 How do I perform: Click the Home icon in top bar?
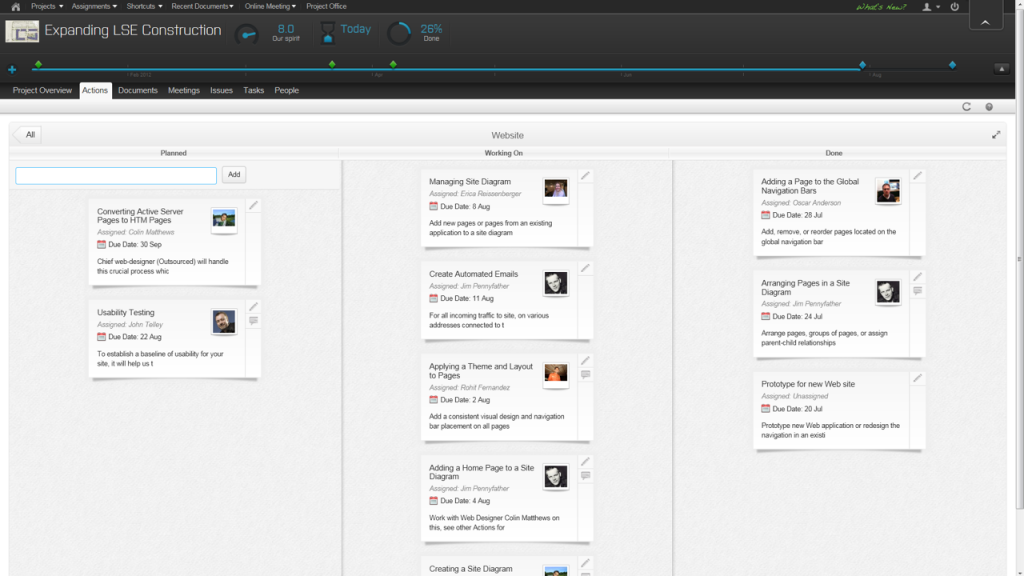[x=15, y=7]
